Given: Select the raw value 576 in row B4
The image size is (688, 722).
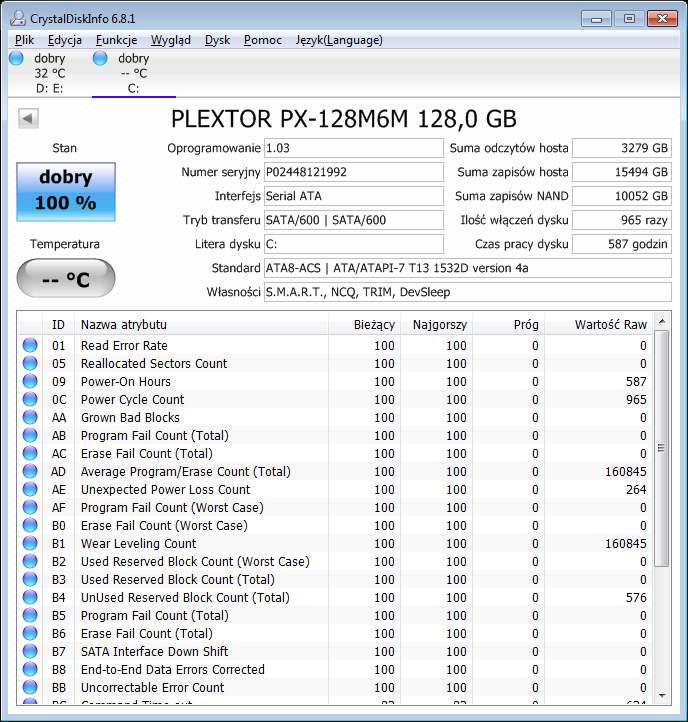Looking at the screenshot, I should pos(636,597).
